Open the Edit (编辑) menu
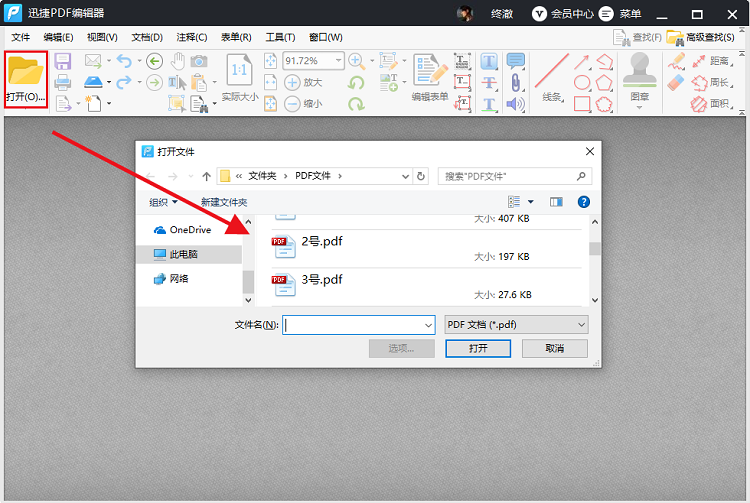This screenshot has width=750, height=503. click(x=58, y=37)
